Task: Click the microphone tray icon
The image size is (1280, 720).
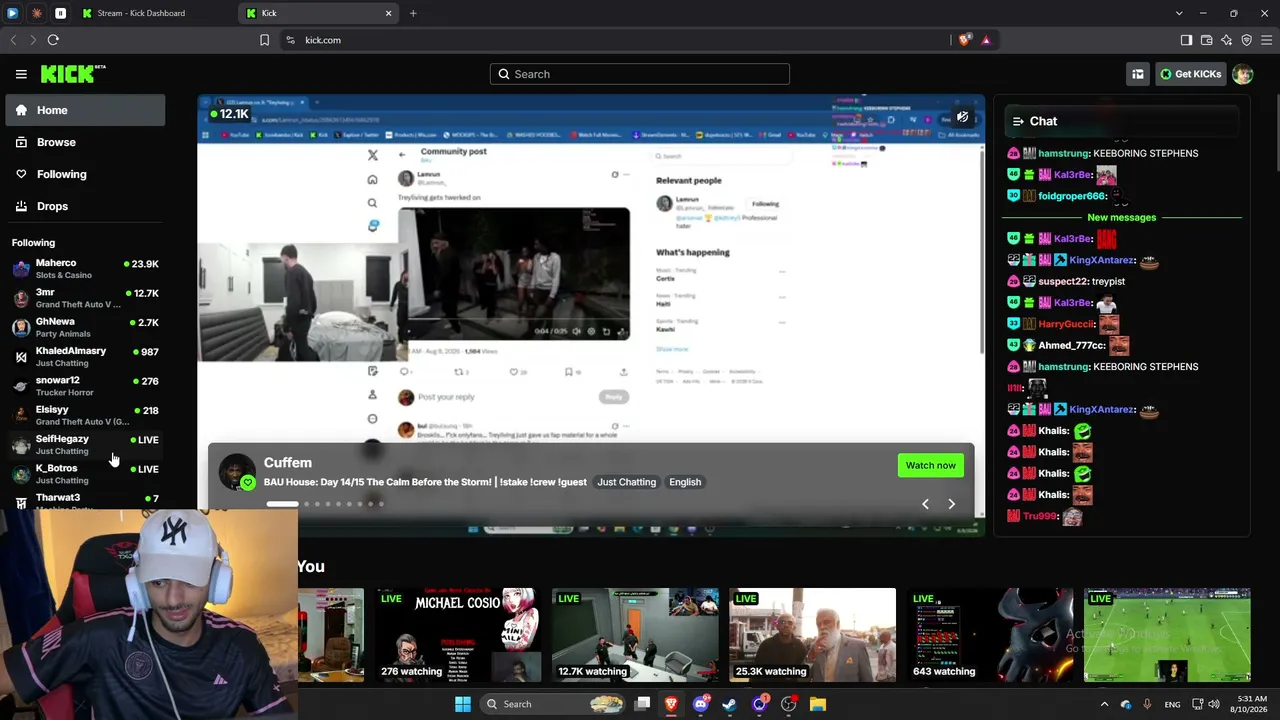Action: click(x=1147, y=704)
